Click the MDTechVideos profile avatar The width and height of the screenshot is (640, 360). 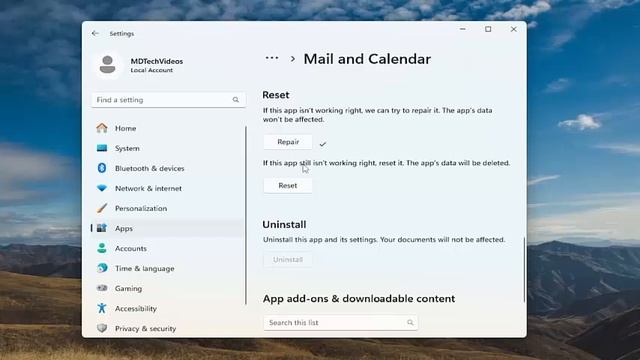click(x=108, y=65)
